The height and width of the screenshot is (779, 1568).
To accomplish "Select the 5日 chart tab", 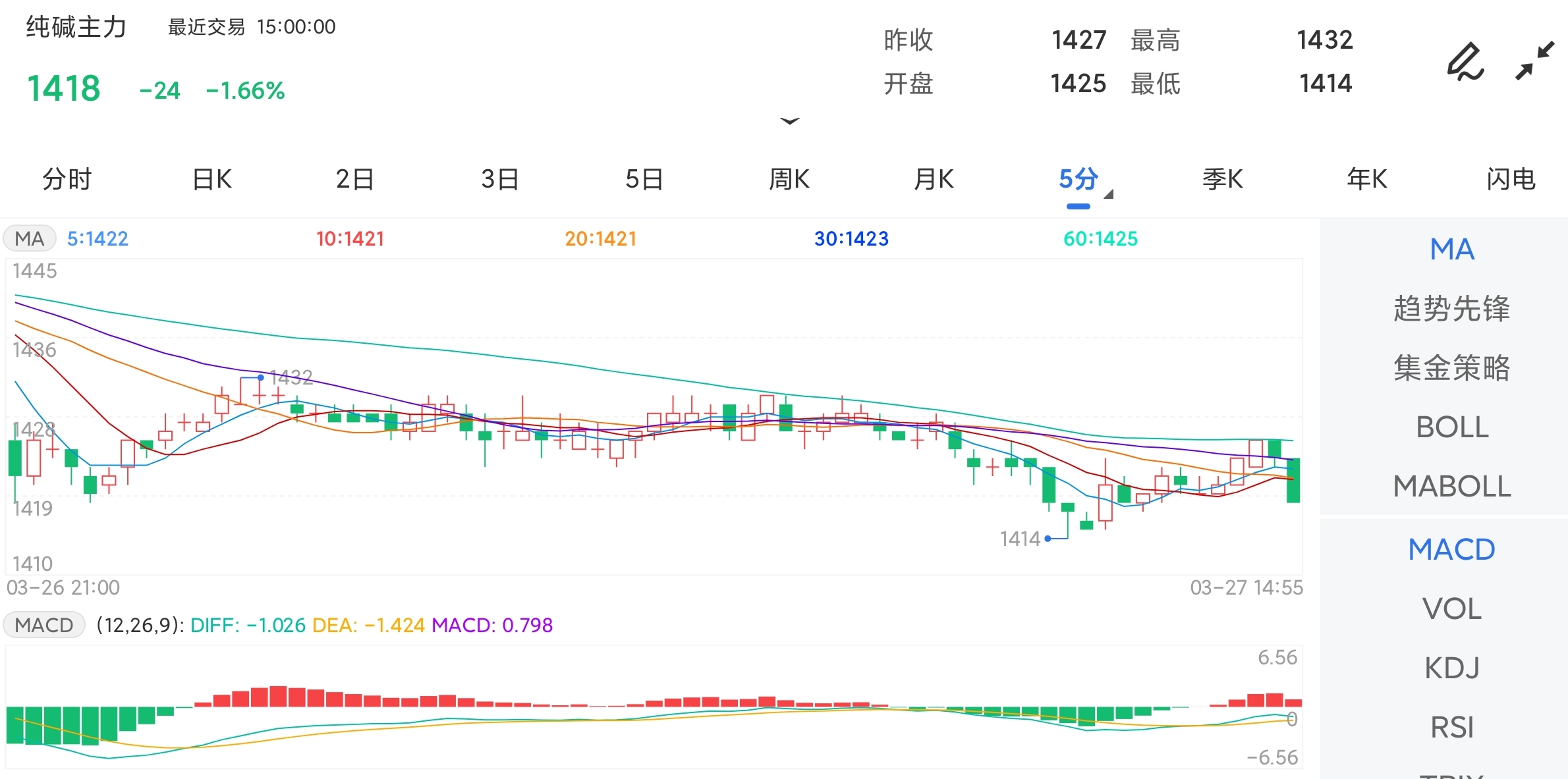I will point(644,179).
